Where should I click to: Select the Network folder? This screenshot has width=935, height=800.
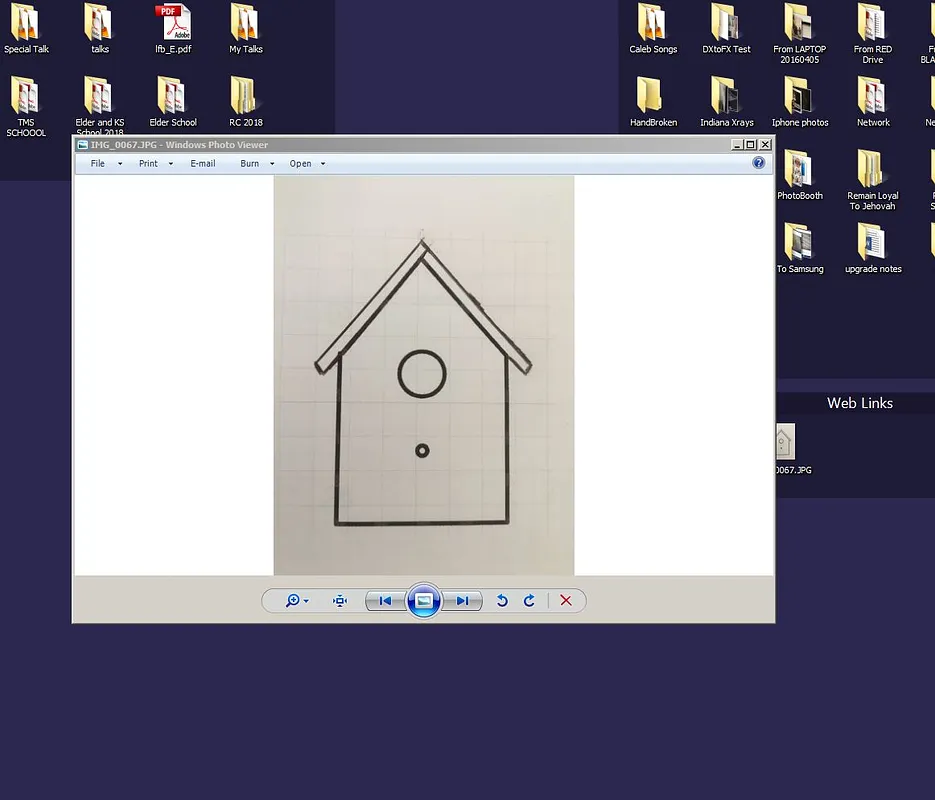873,102
